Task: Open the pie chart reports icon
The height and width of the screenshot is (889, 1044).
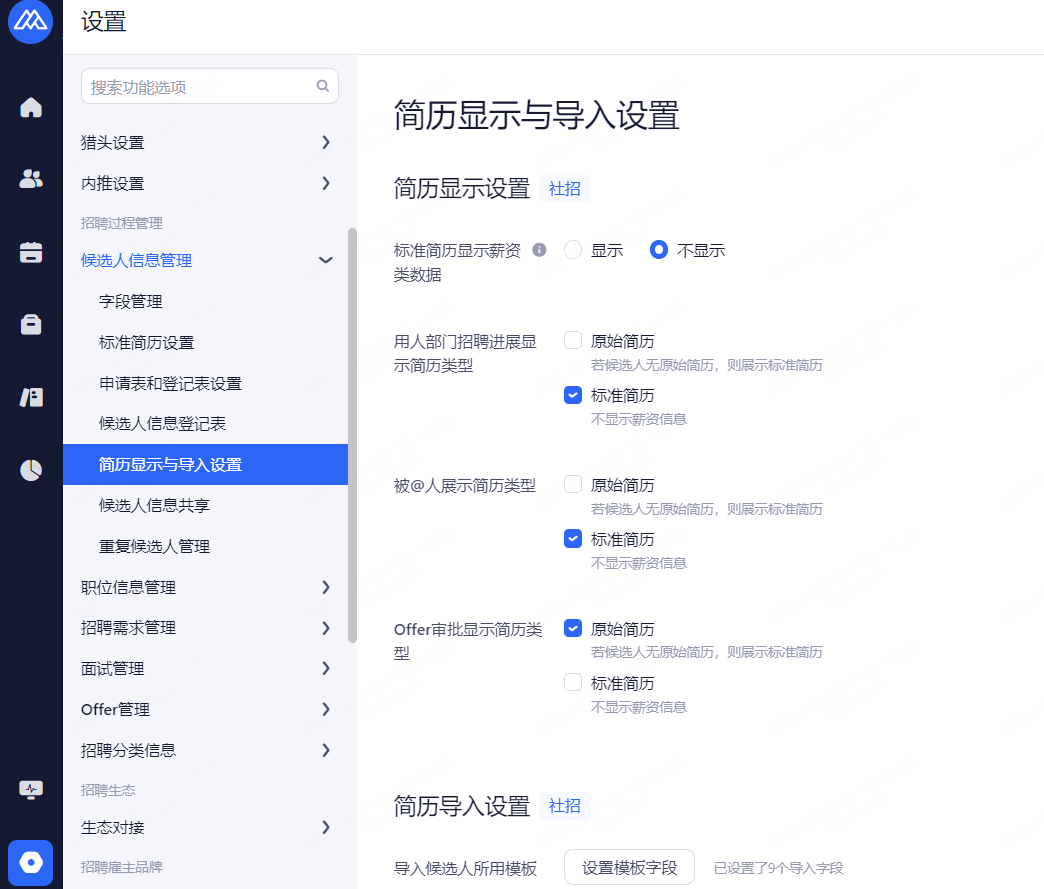Action: pyautogui.click(x=31, y=470)
